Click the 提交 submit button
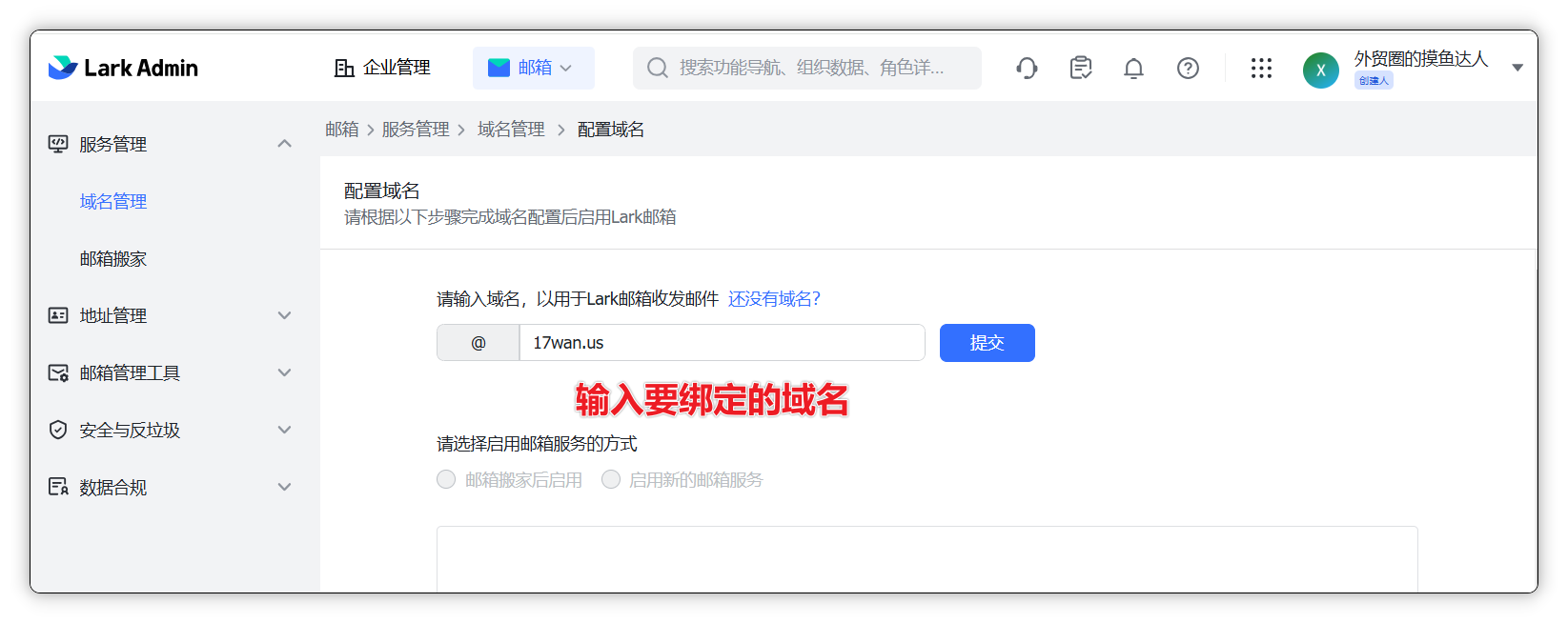1568x623 pixels. pyautogui.click(x=987, y=343)
